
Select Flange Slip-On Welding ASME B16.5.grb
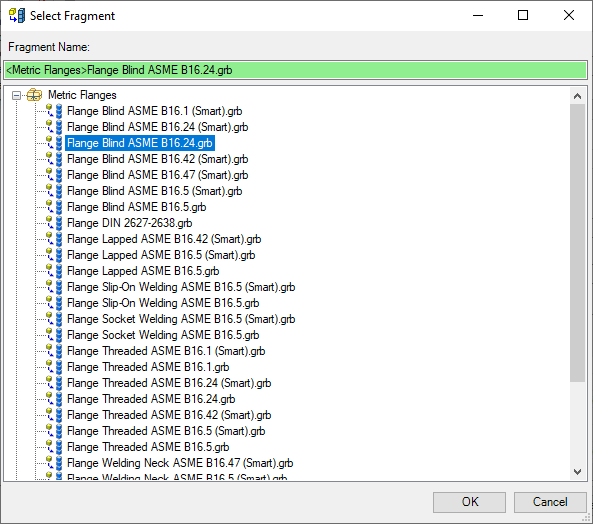pyautogui.click(x=163, y=303)
